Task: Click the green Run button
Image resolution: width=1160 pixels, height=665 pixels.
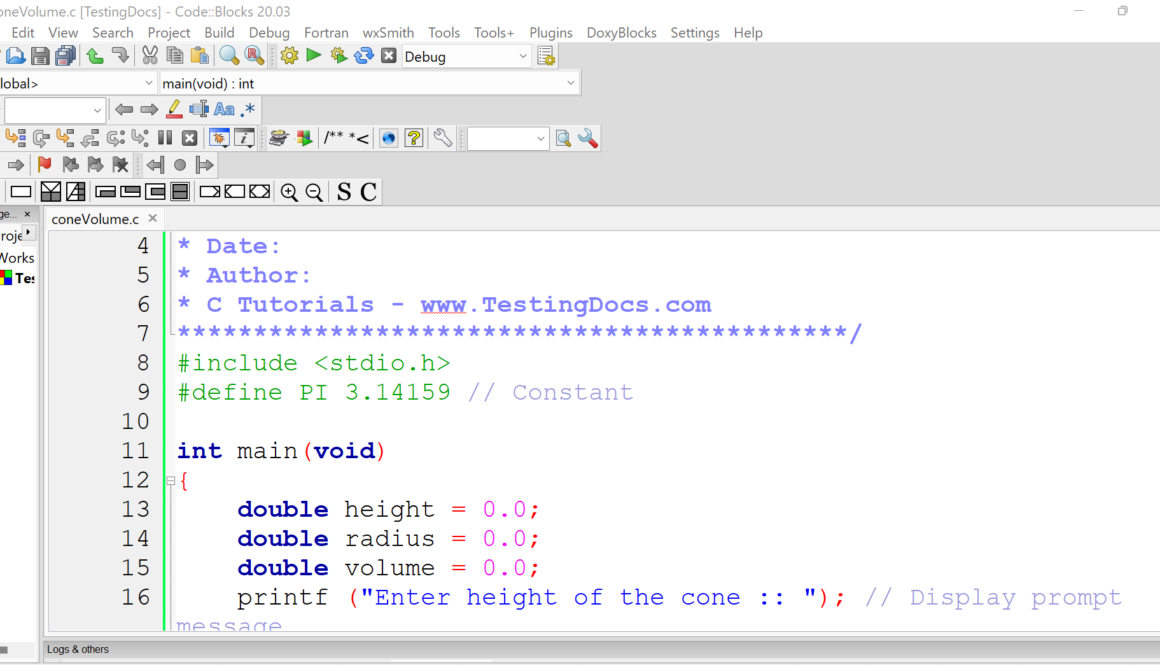Action: pyautogui.click(x=314, y=56)
